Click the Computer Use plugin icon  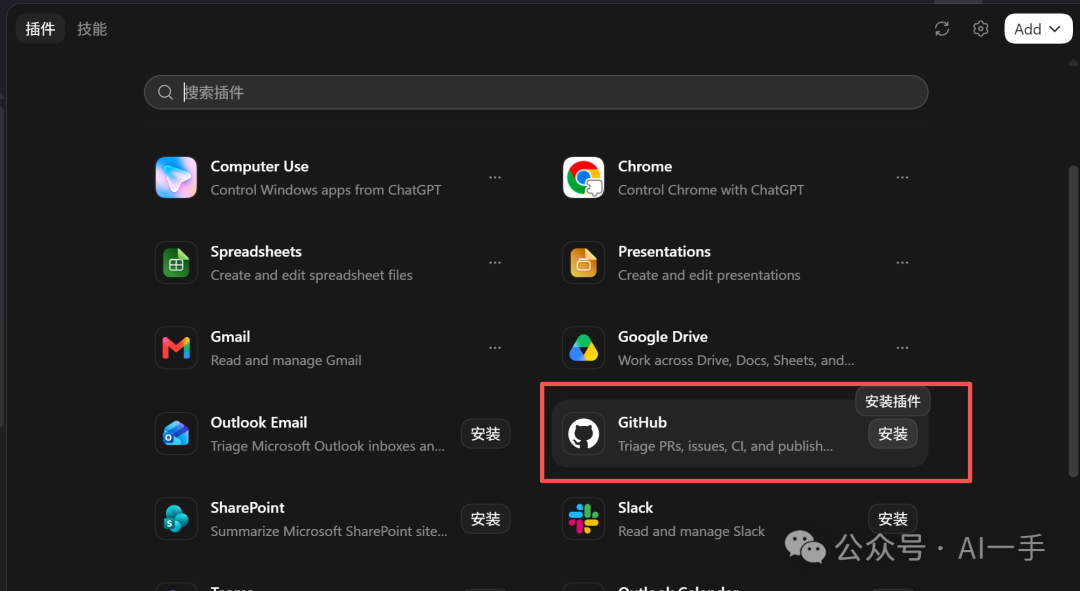pos(176,178)
